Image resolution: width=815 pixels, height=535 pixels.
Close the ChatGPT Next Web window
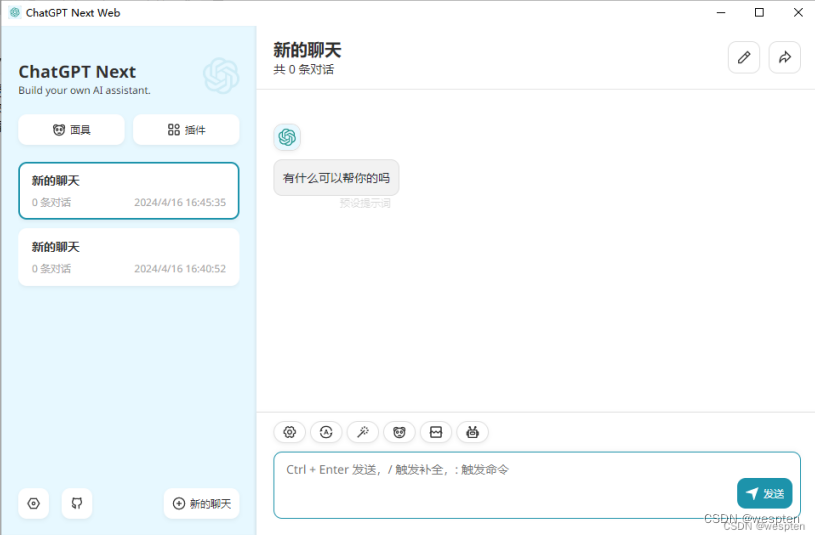pyautogui.click(x=798, y=12)
